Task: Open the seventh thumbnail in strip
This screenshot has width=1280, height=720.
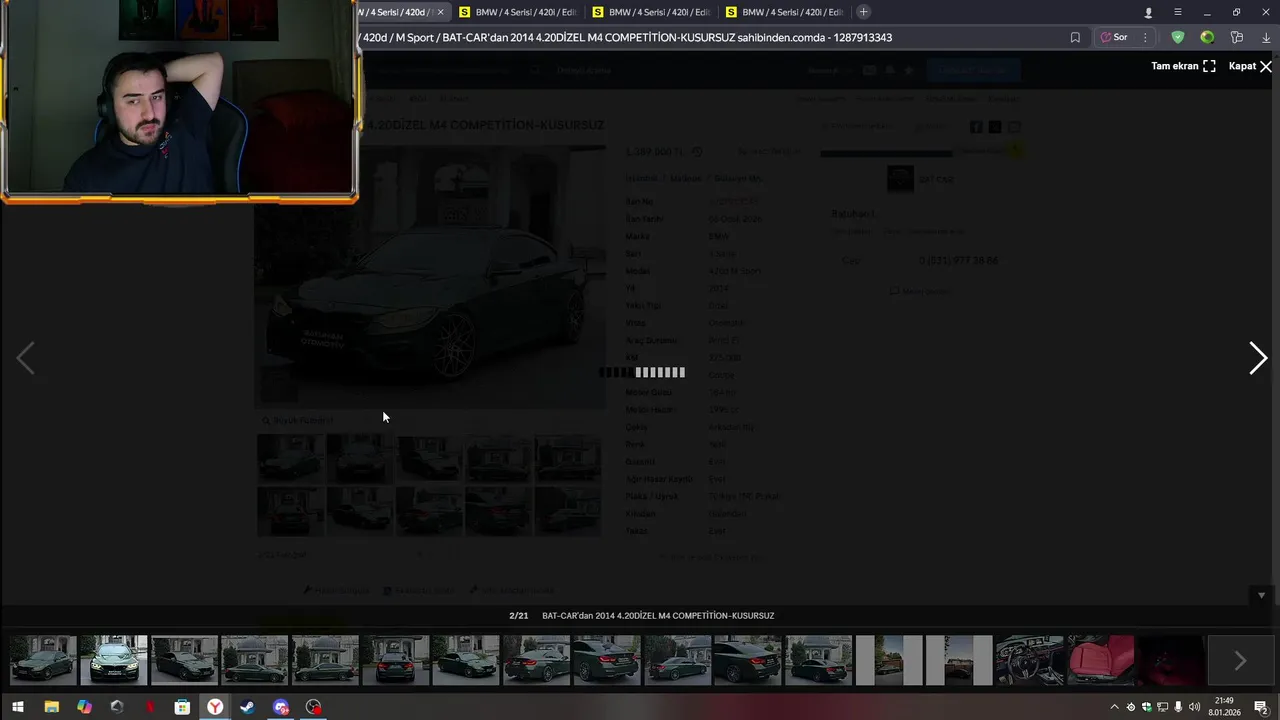Action: (466, 661)
